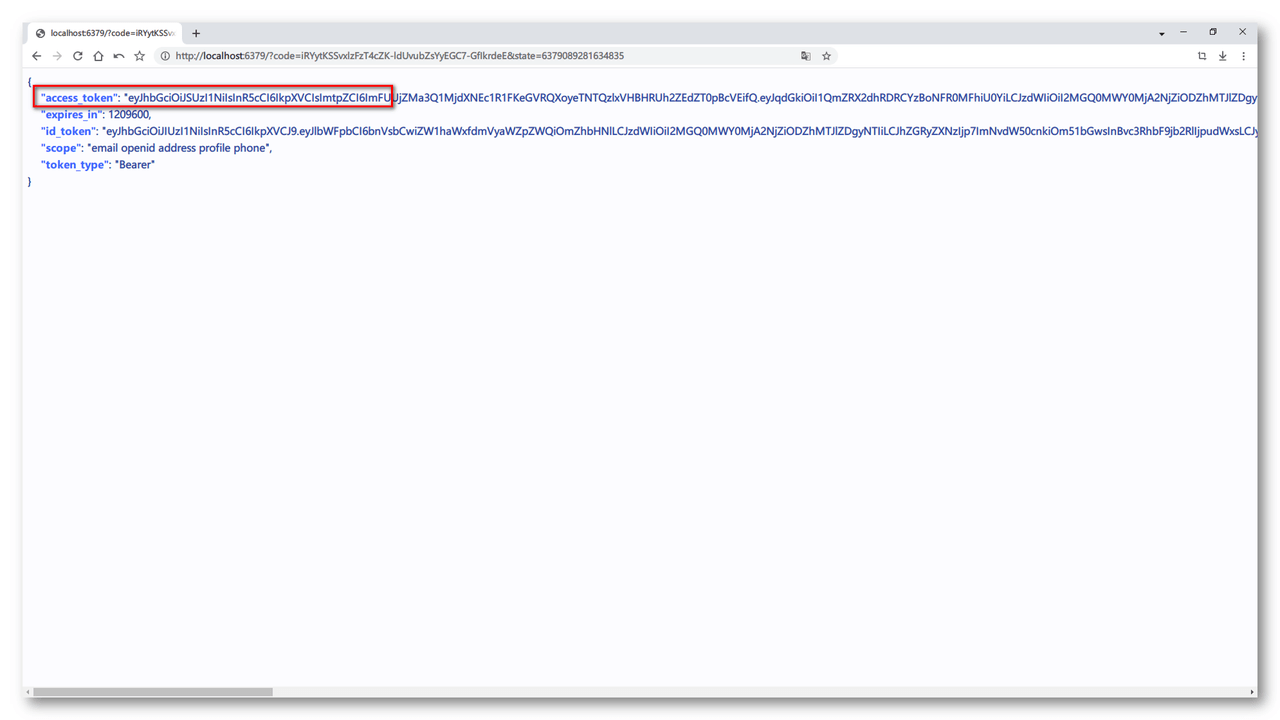Image resolution: width=1280 pixels, height=720 pixels.
Task: Click the horizontal scrollbar thumb
Action: pos(152,692)
